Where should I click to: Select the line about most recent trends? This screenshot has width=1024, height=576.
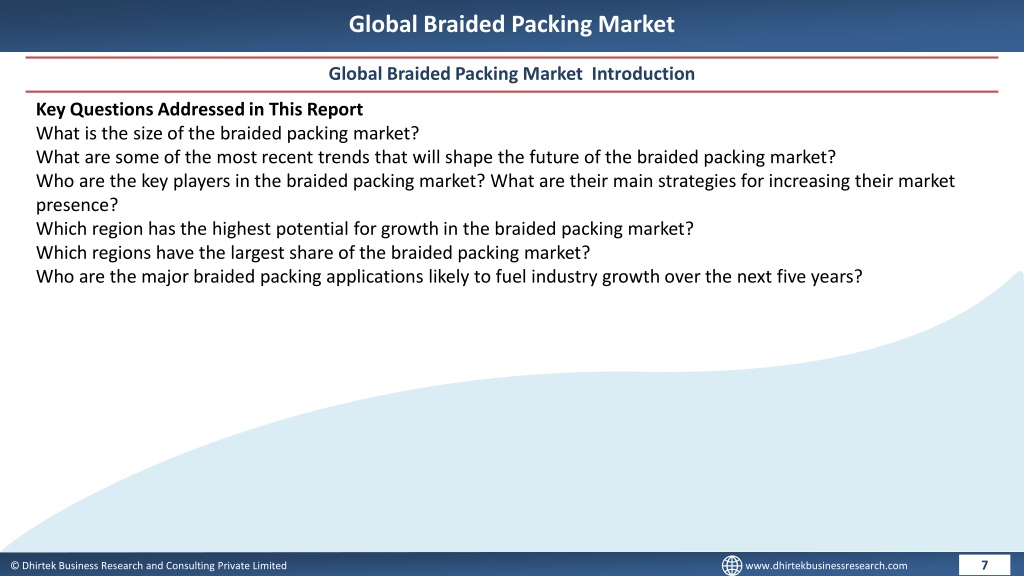click(x=436, y=157)
